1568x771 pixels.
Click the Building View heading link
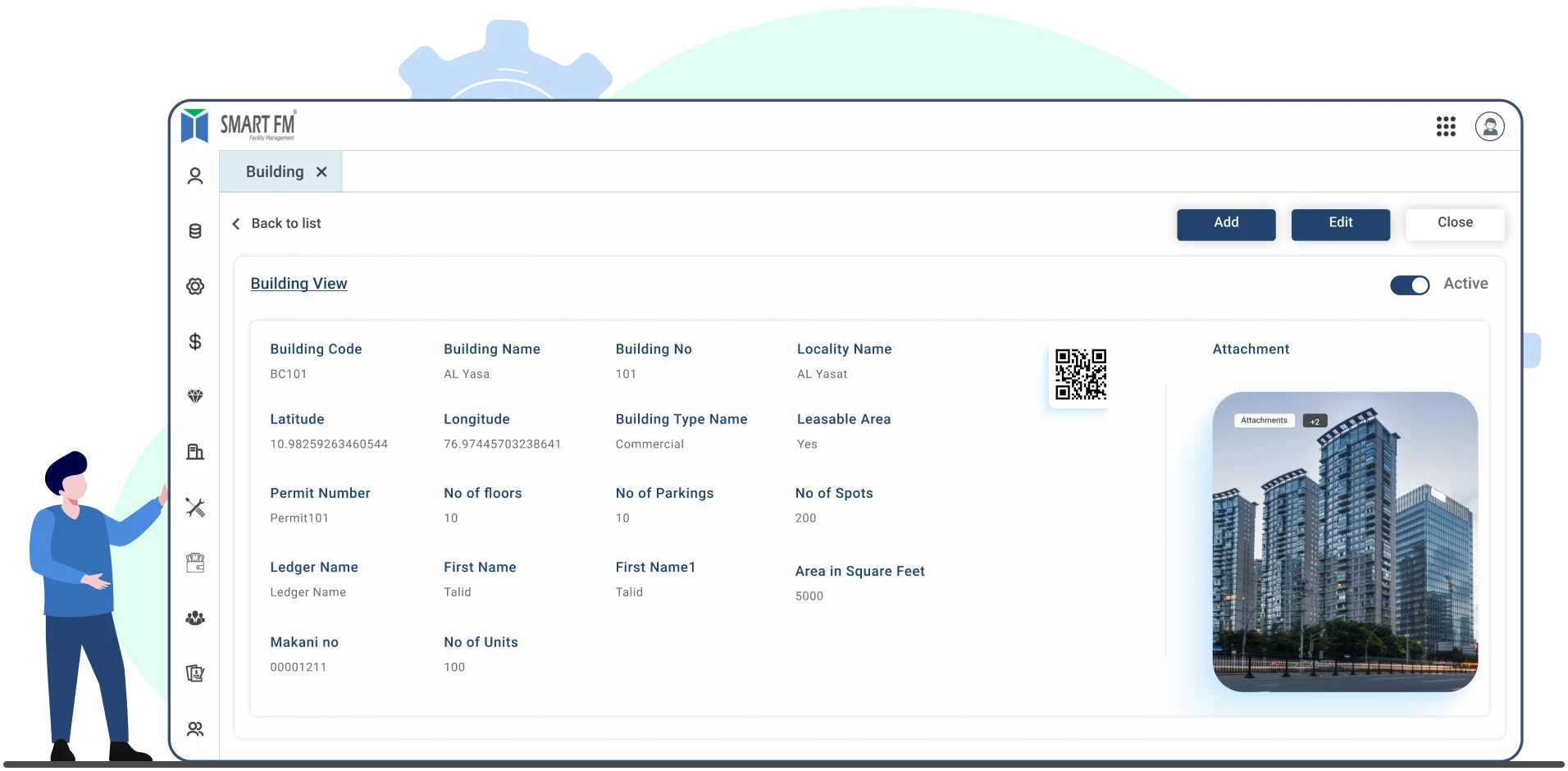tap(299, 284)
